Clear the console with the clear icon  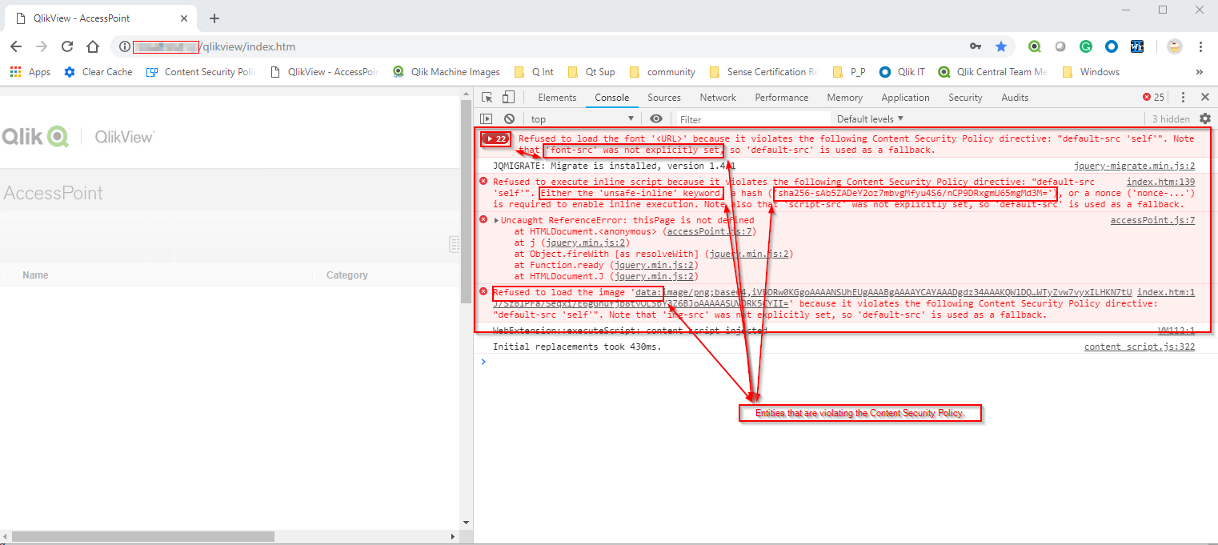click(x=509, y=119)
